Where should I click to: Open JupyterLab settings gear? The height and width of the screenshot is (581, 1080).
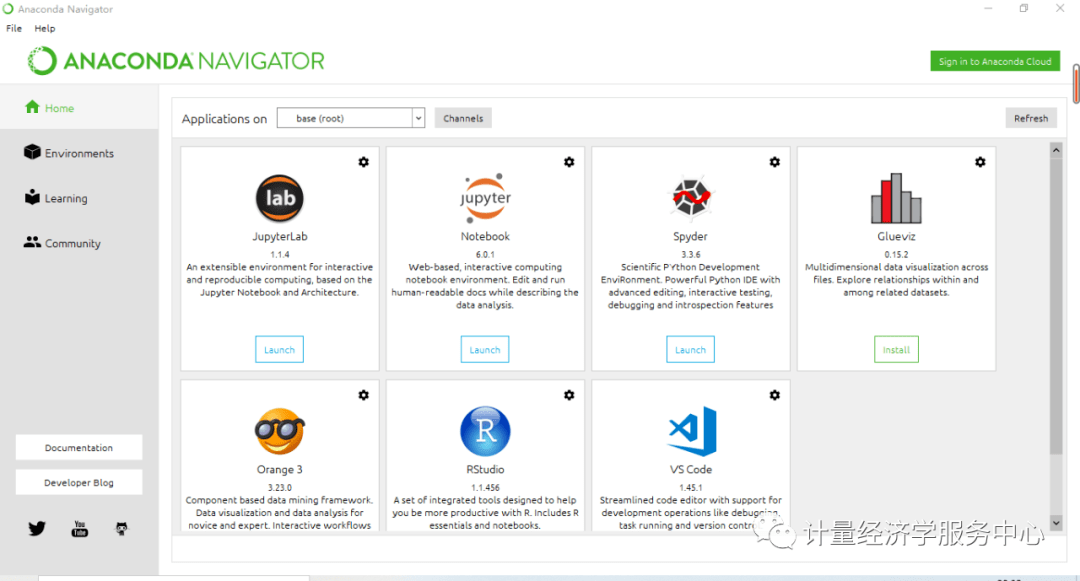pyautogui.click(x=364, y=162)
